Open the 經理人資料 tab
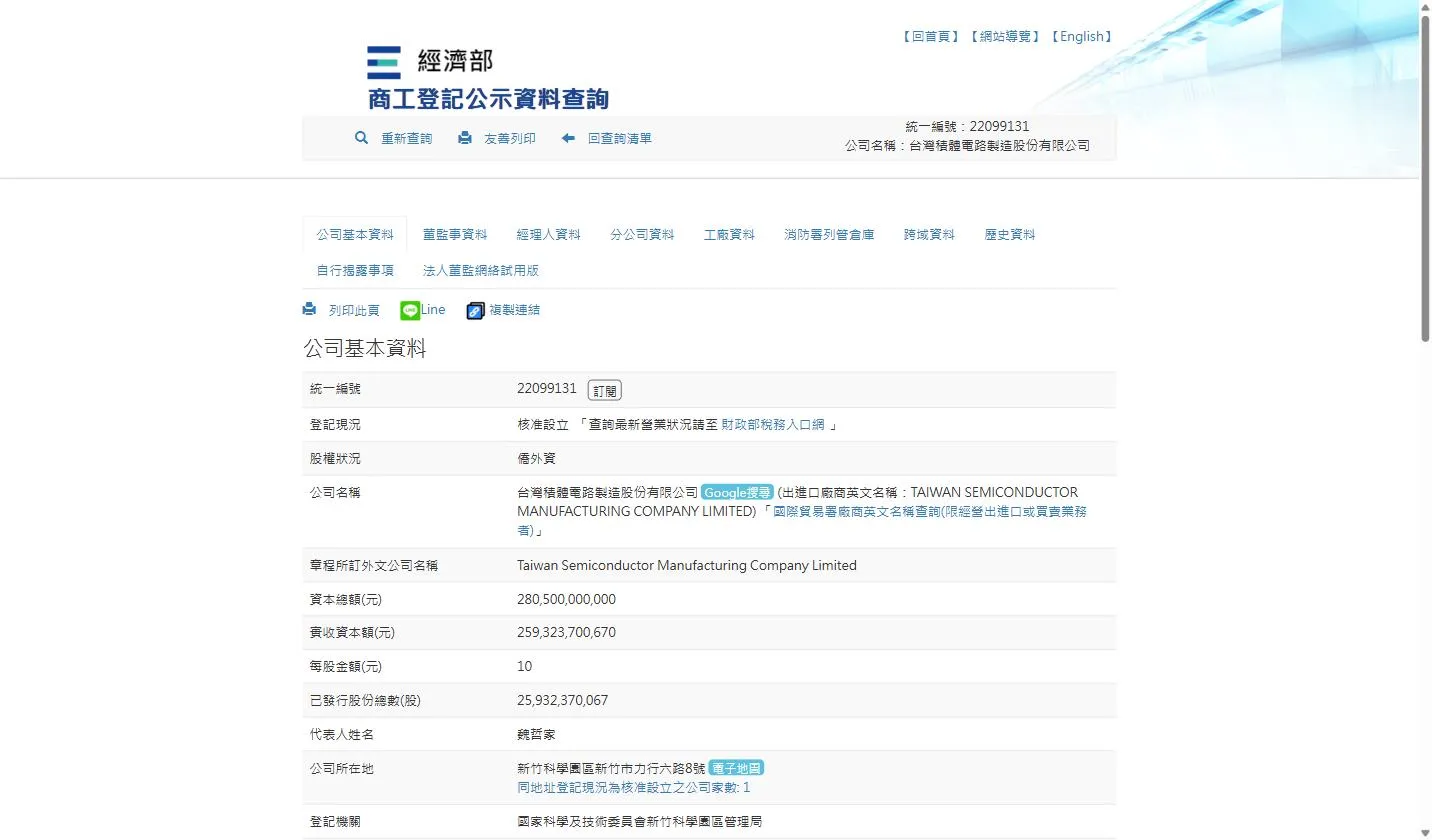 click(549, 235)
